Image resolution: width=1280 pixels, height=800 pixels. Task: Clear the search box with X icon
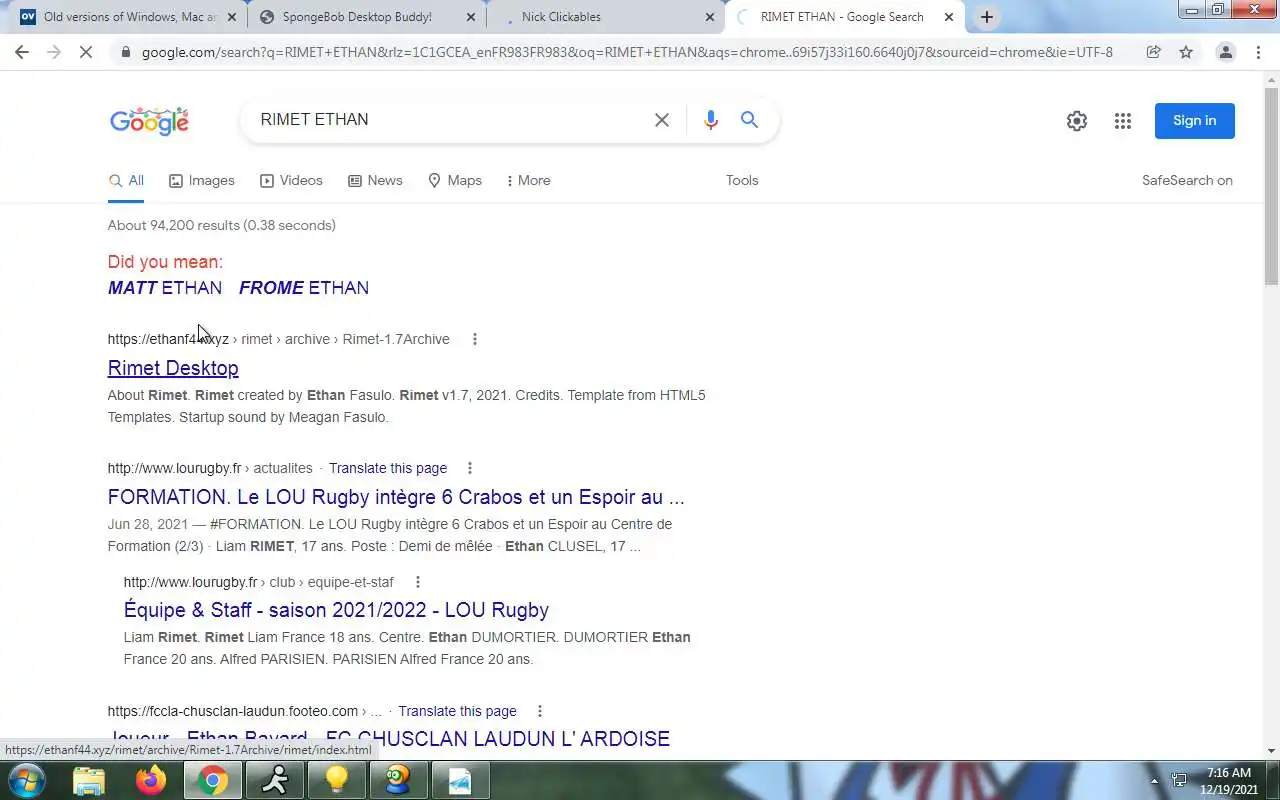click(662, 120)
